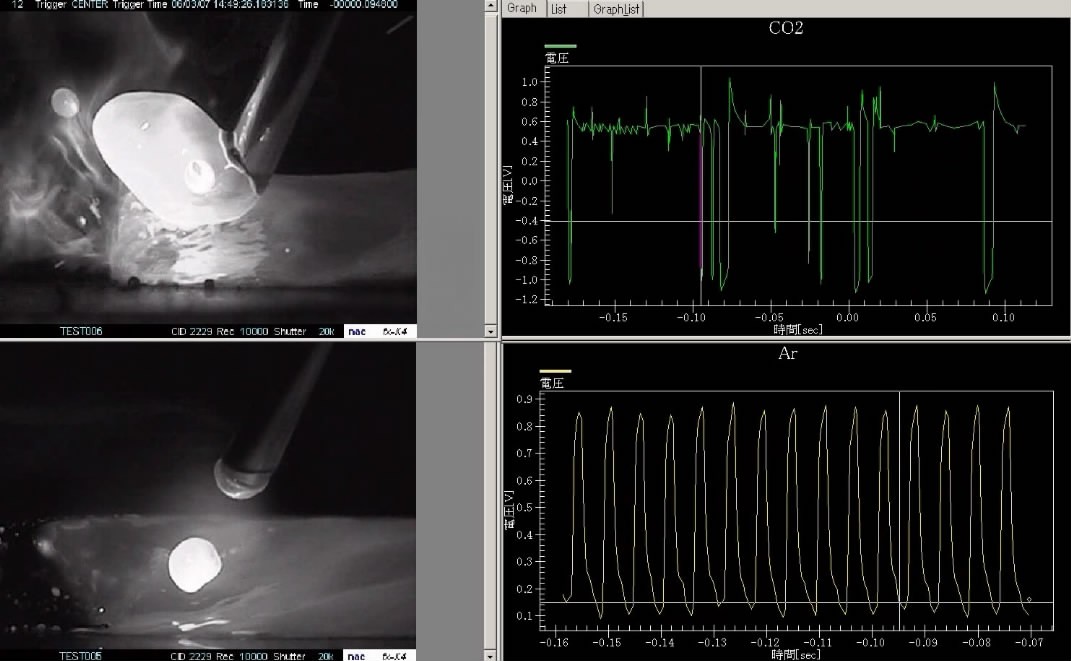Screen dimensions: 1071x661
Task: Click the nac logo in the top video
Action: click(356, 331)
